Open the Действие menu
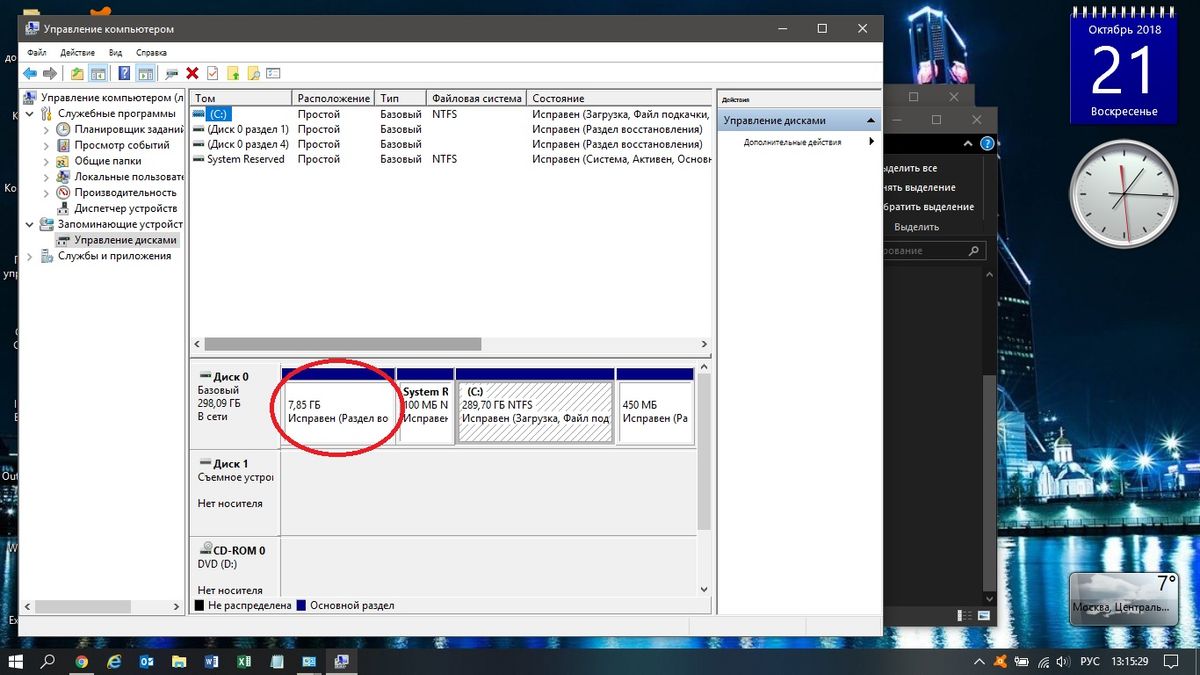 [77, 52]
